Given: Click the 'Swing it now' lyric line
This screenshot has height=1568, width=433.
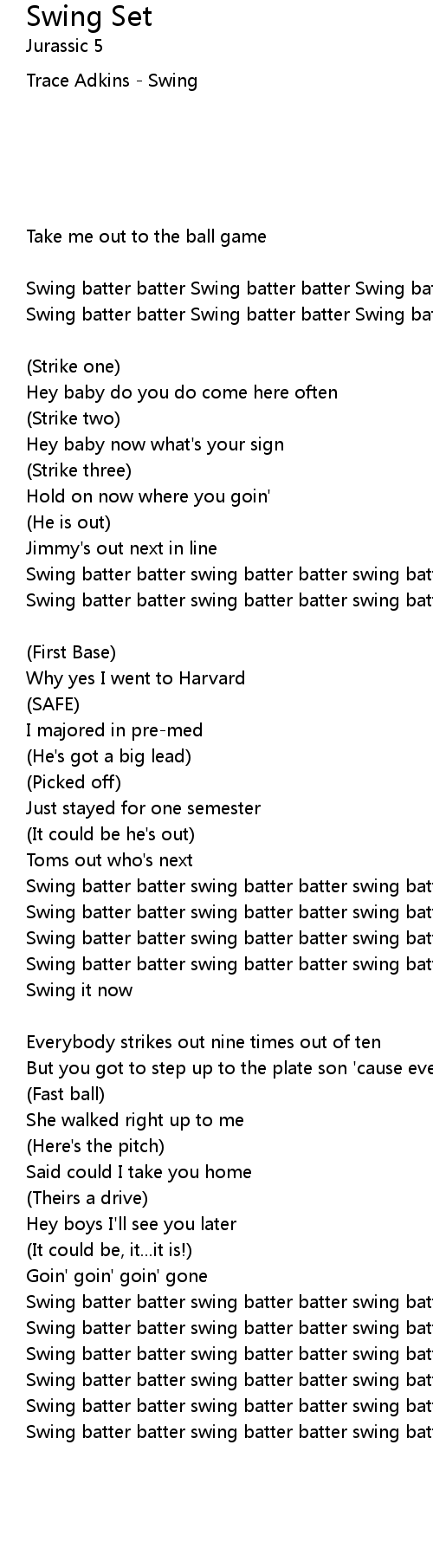Looking at the screenshot, I should point(80,990).
